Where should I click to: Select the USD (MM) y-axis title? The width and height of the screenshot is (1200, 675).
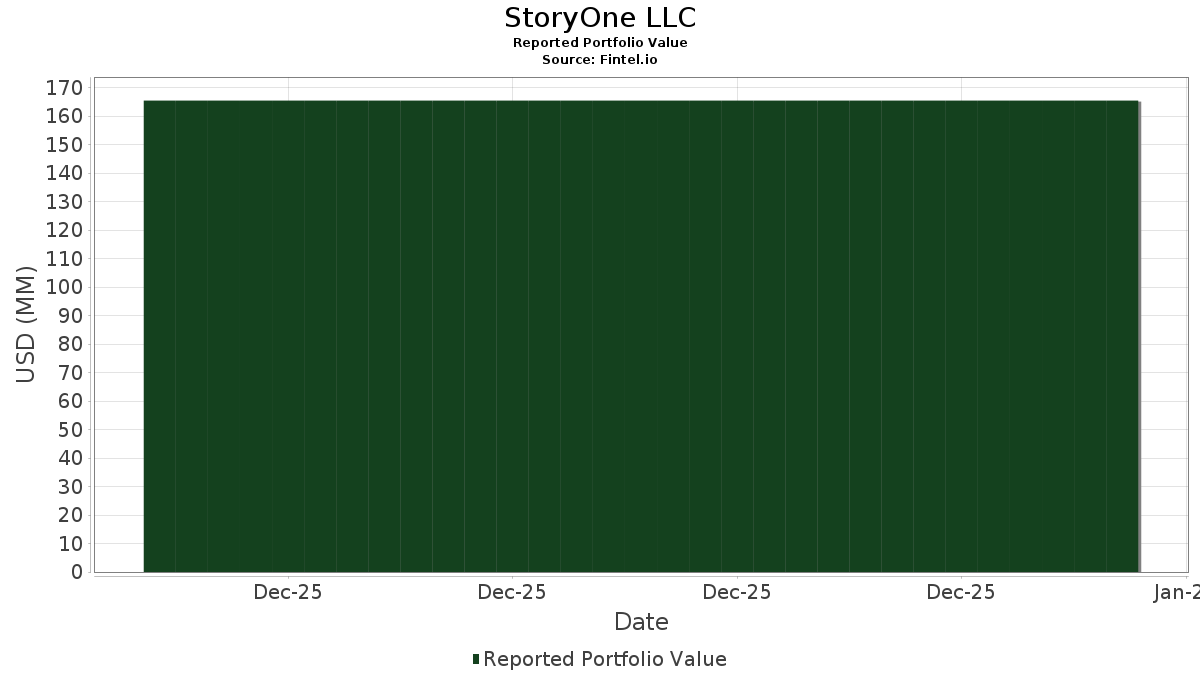[x=26, y=324]
